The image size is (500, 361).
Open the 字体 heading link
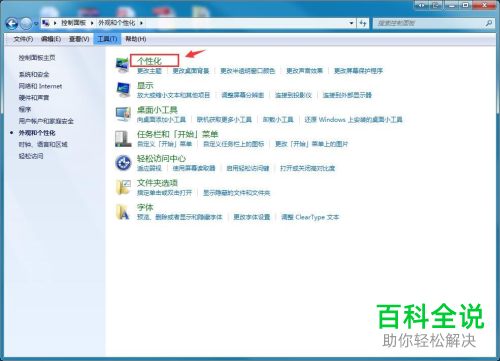(145, 207)
